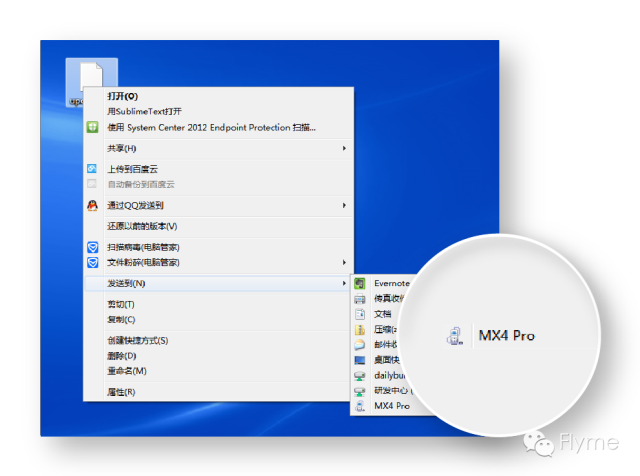Send to 文档 in the submenu
Screen dimensions: 640x476
coord(383,314)
